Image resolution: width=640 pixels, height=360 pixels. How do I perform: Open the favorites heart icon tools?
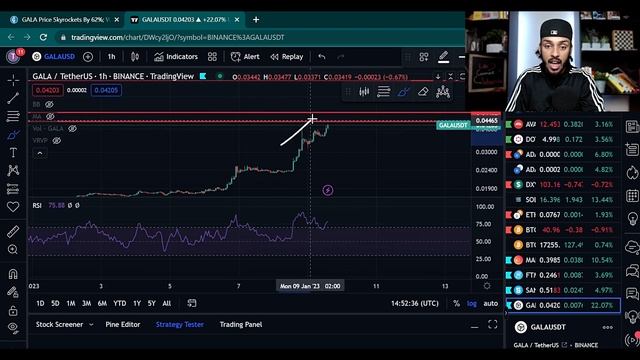coord(13,207)
